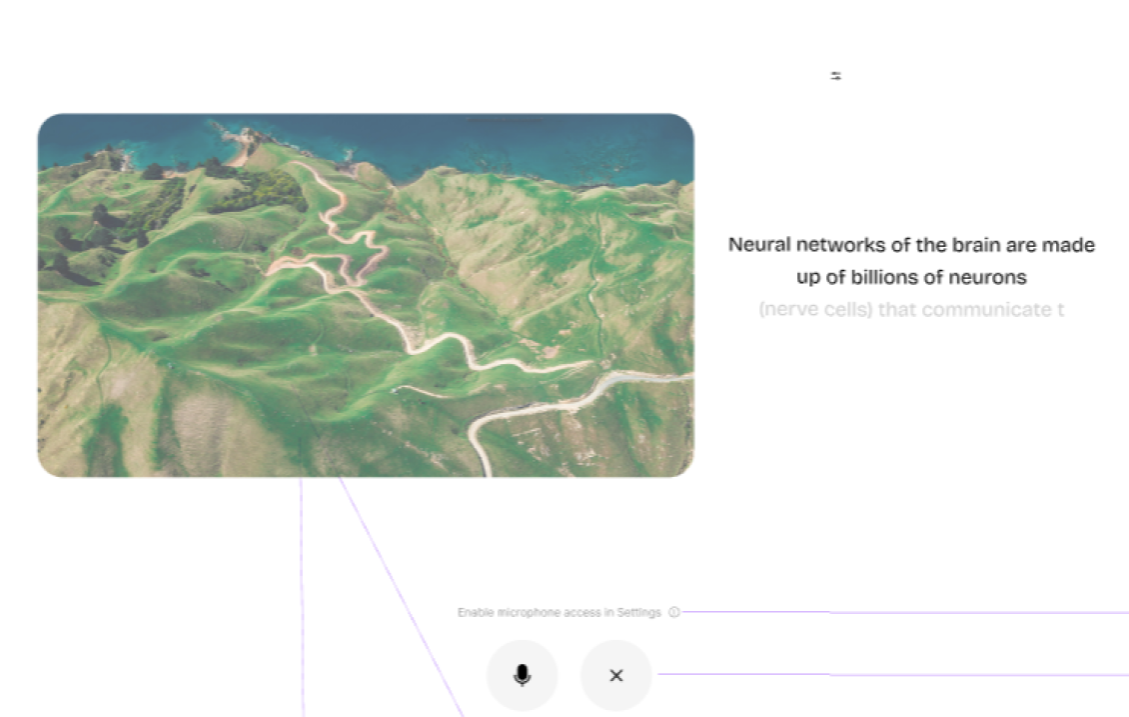This screenshot has width=1129, height=717.
Task: Close voice mode with the X button
Action: click(x=616, y=675)
